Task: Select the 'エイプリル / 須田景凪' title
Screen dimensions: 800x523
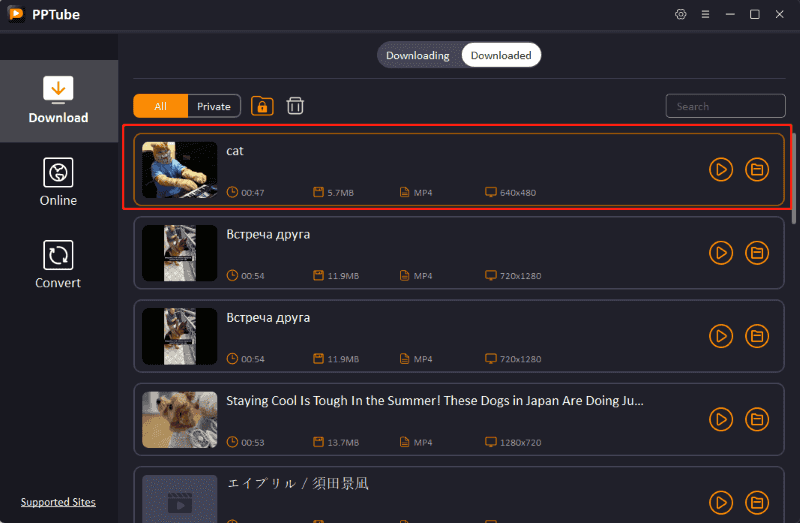Action: [x=297, y=483]
